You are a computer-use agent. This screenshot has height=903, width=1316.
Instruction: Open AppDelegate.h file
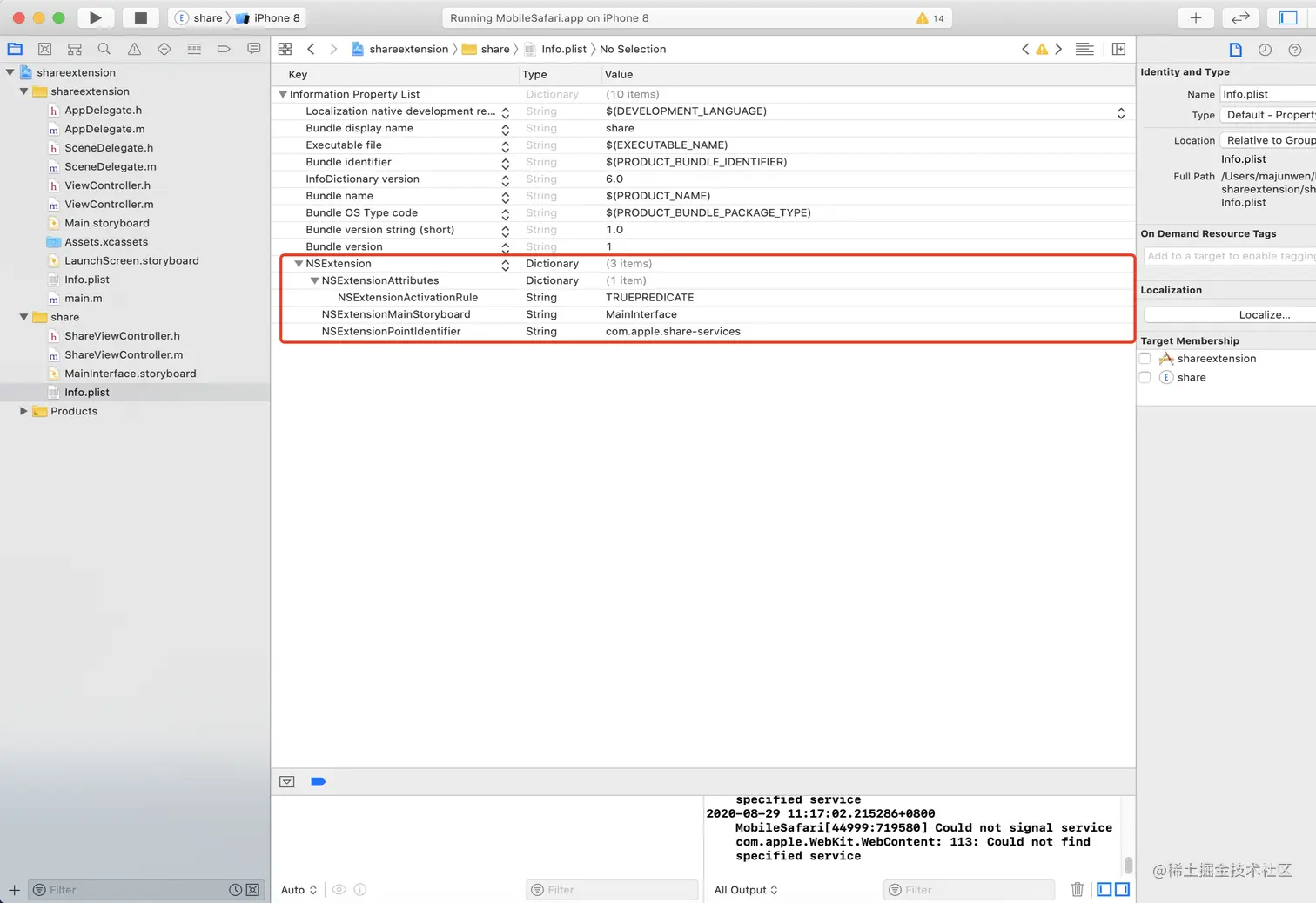tap(103, 111)
